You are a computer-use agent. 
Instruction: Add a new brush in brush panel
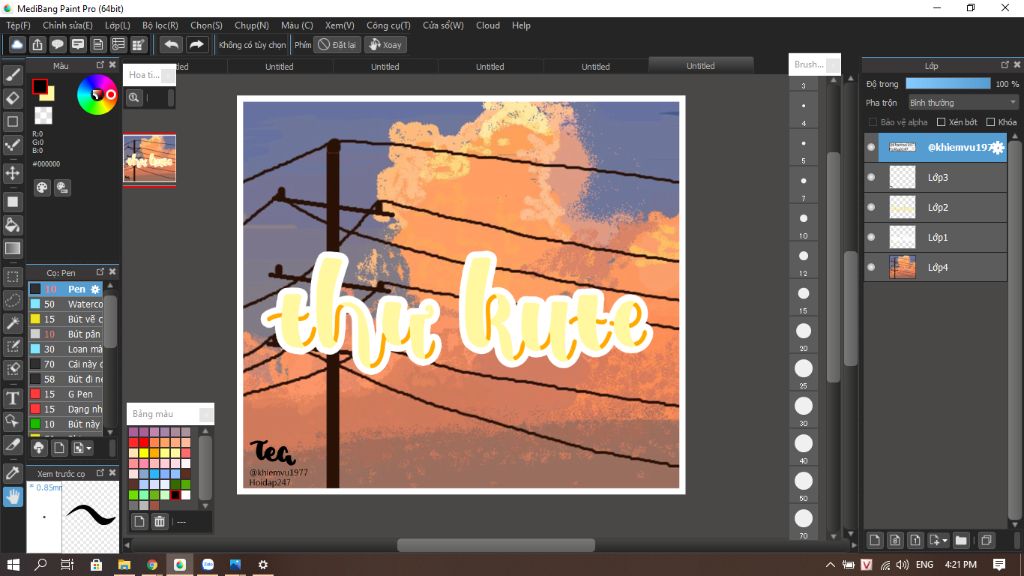[x=59, y=448]
